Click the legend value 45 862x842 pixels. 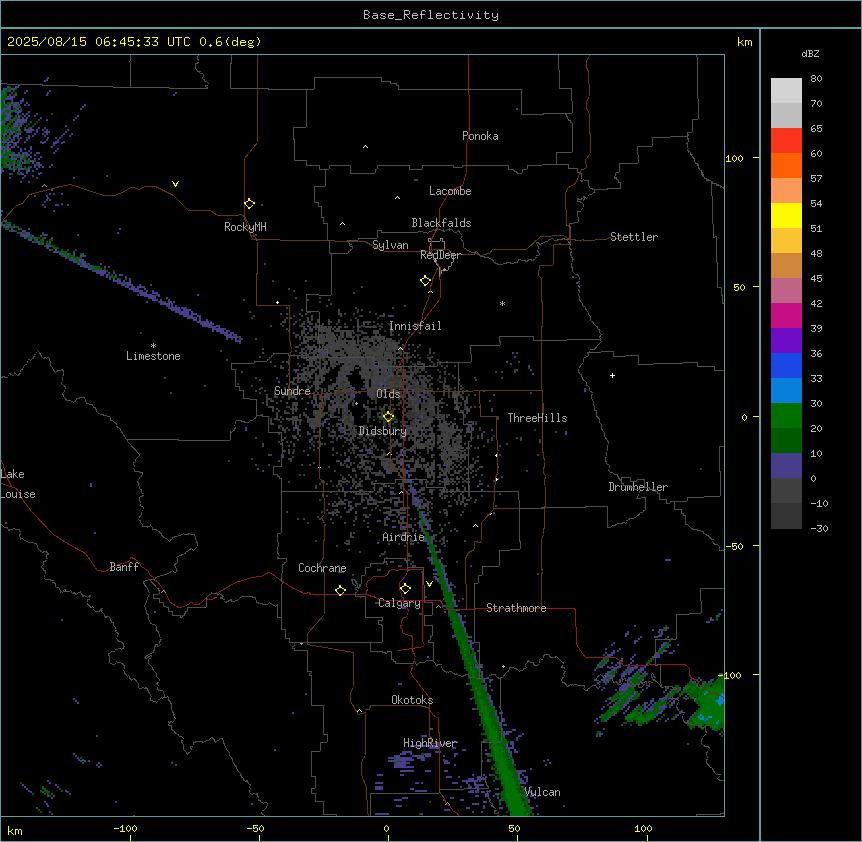point(816,278)
